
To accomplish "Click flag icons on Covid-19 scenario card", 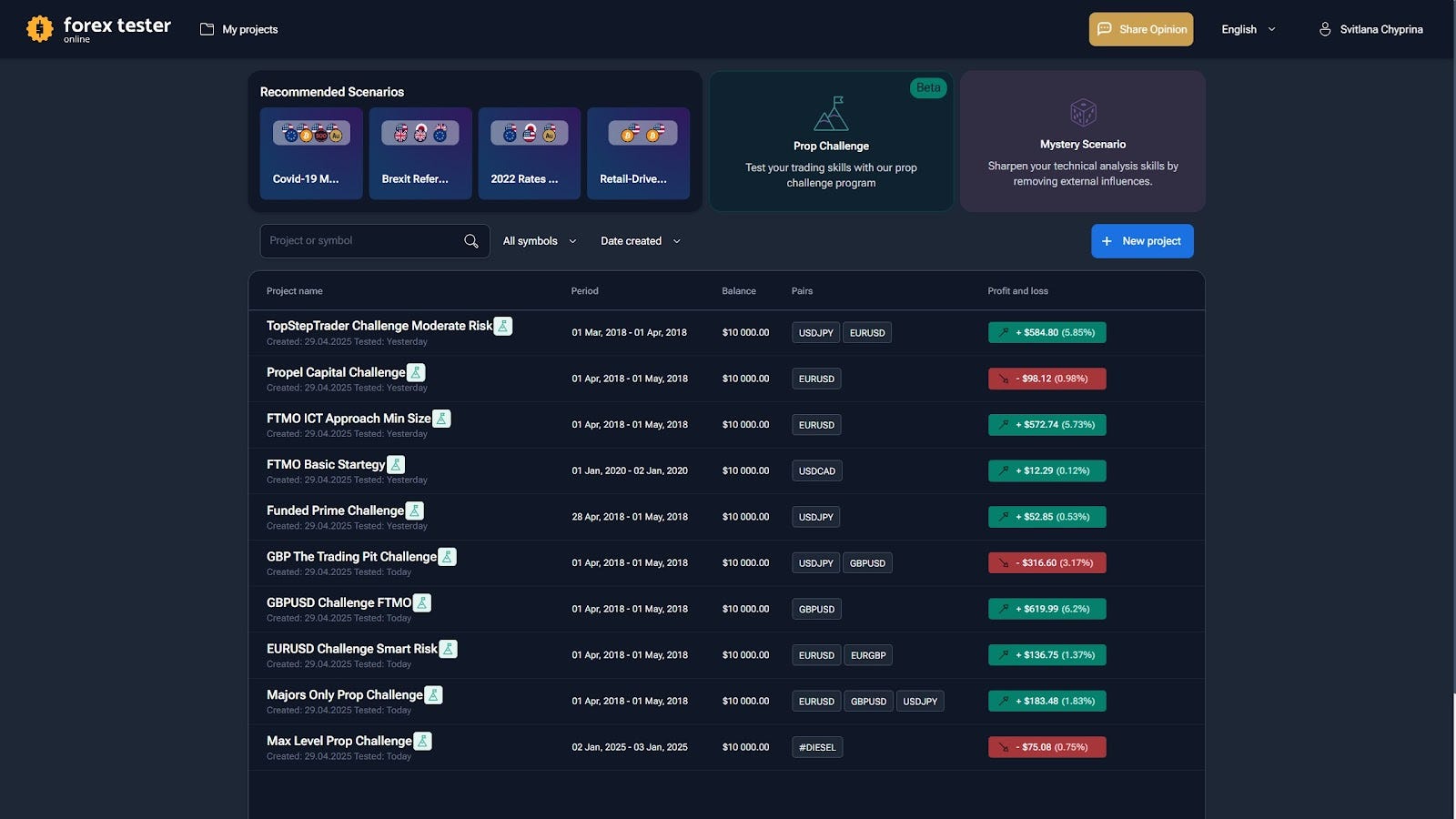I will coord(311,133).
